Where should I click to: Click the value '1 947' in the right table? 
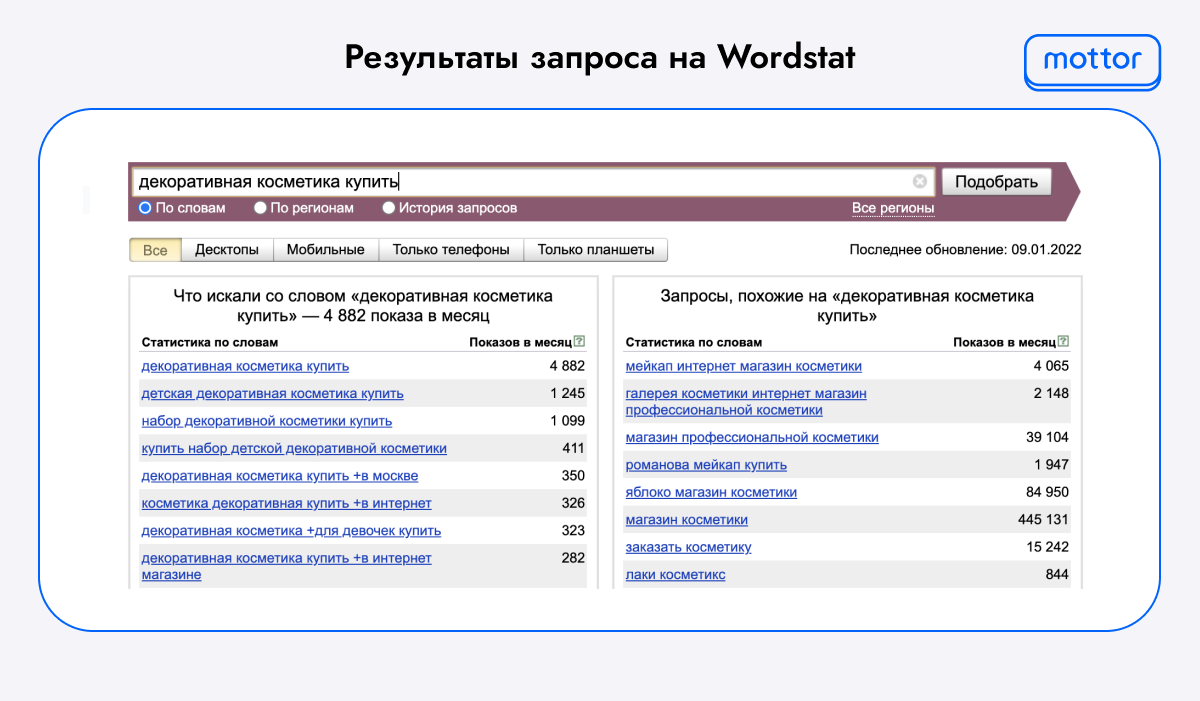tap(1051, 465)
